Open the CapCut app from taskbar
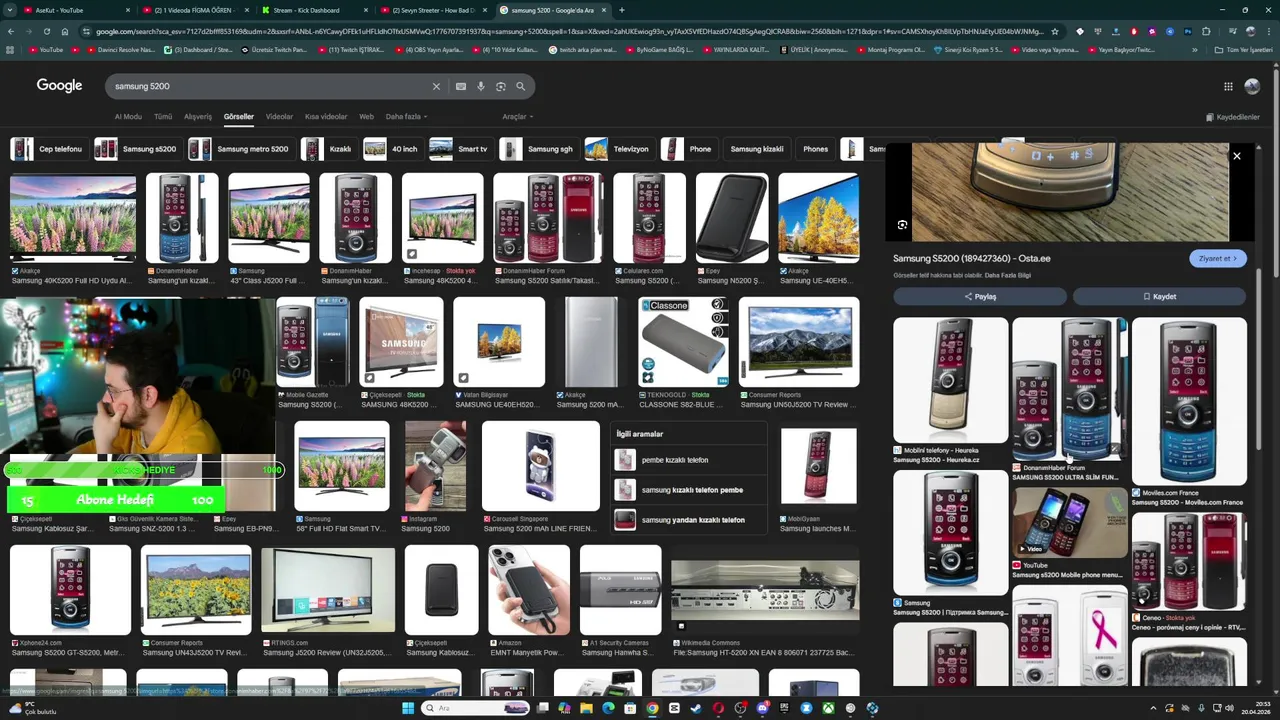 (x=674, y=708)
